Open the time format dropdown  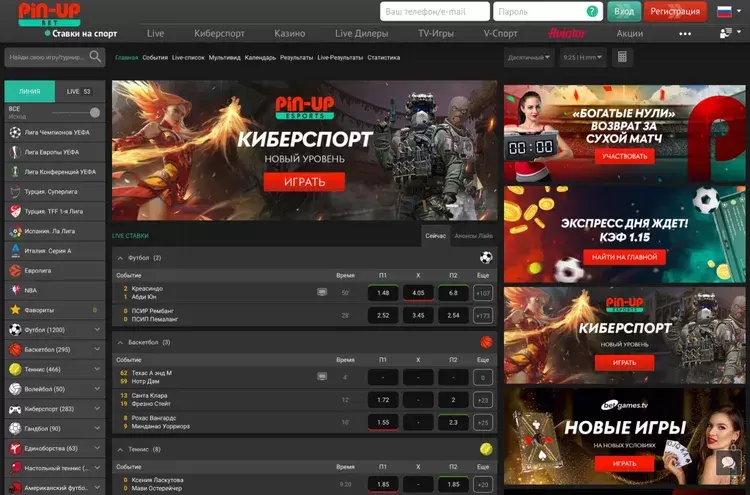tap(583, 57)
